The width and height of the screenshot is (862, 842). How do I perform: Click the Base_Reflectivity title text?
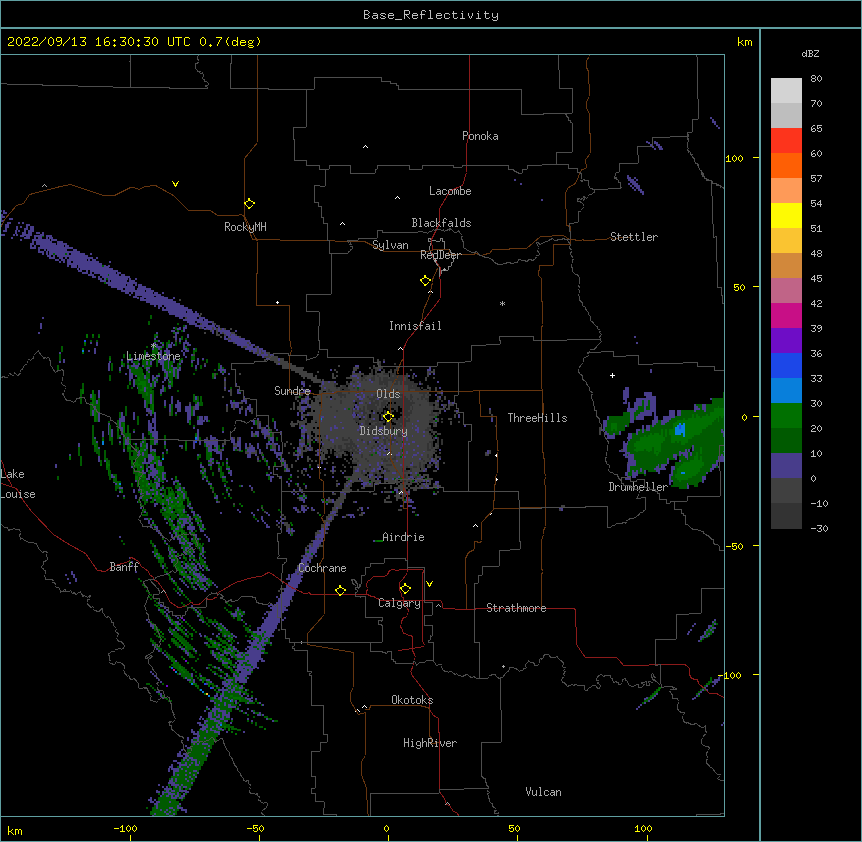pyautogui.click(x=431, y=15)
